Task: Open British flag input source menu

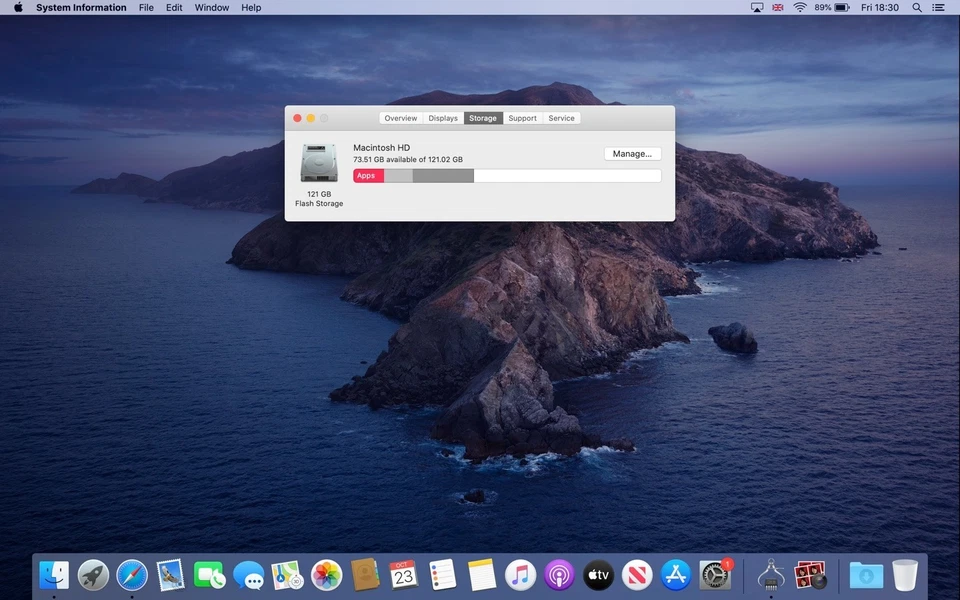Action: (x=778, y=7)
